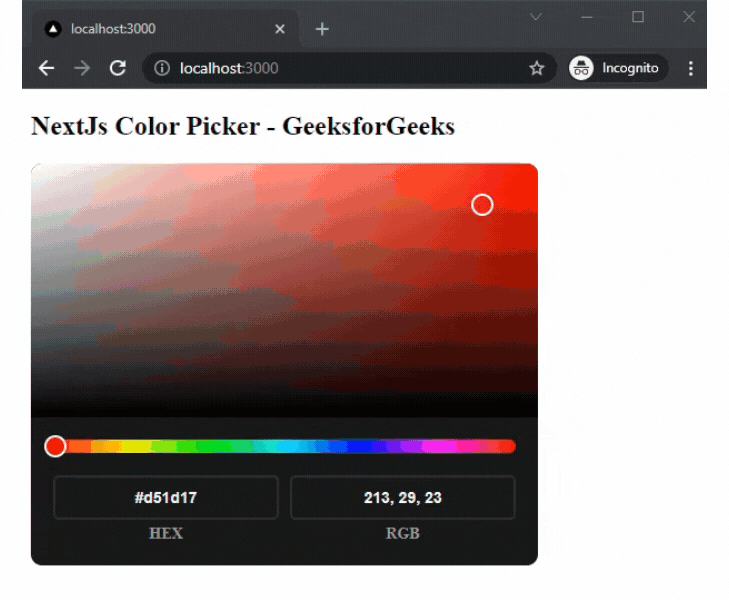
Task: Click the NextJs Color Picker heading
Action: [243, 126]
